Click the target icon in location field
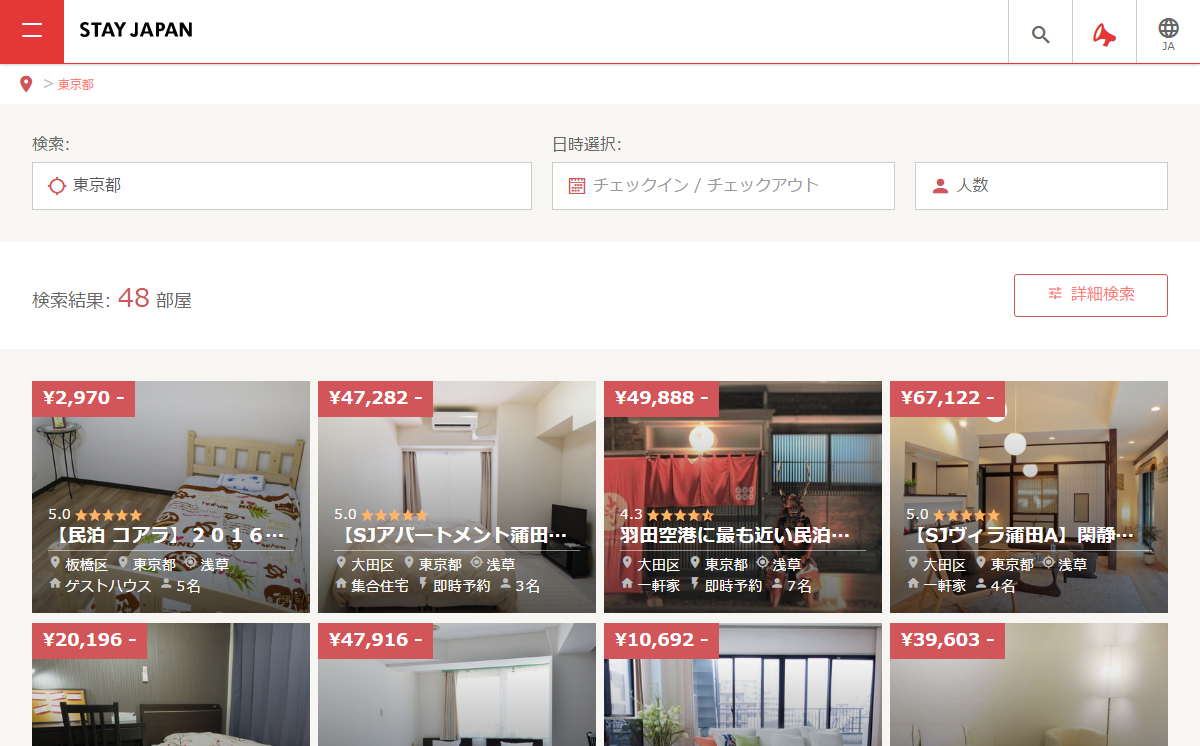 [x=57, y=186]
